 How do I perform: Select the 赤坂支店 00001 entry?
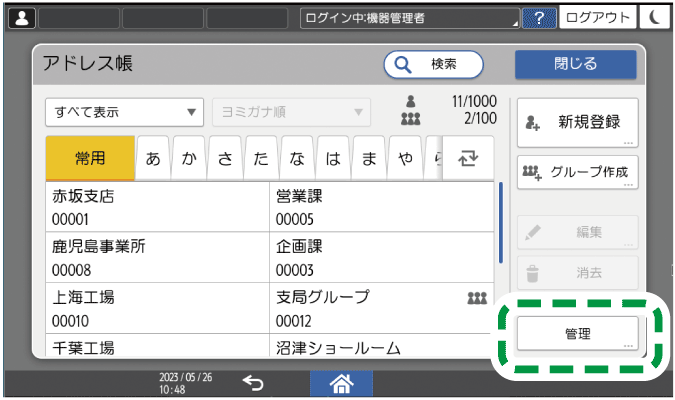tap(158, 207)
